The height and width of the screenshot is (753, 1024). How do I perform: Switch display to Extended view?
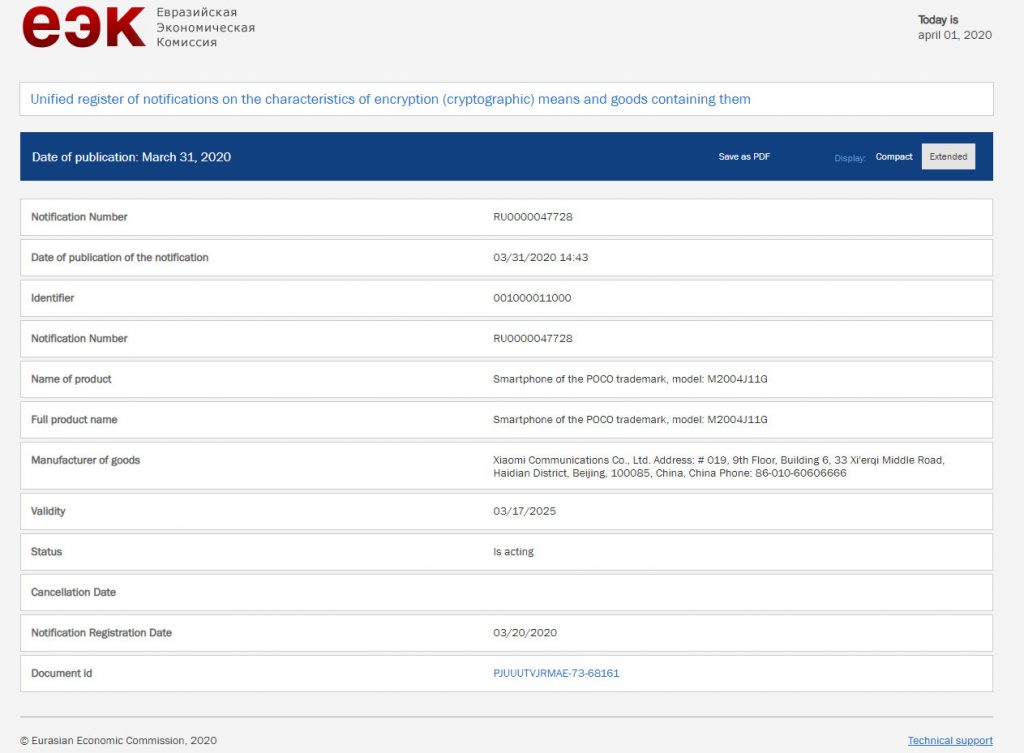click(x=948, y=157)
